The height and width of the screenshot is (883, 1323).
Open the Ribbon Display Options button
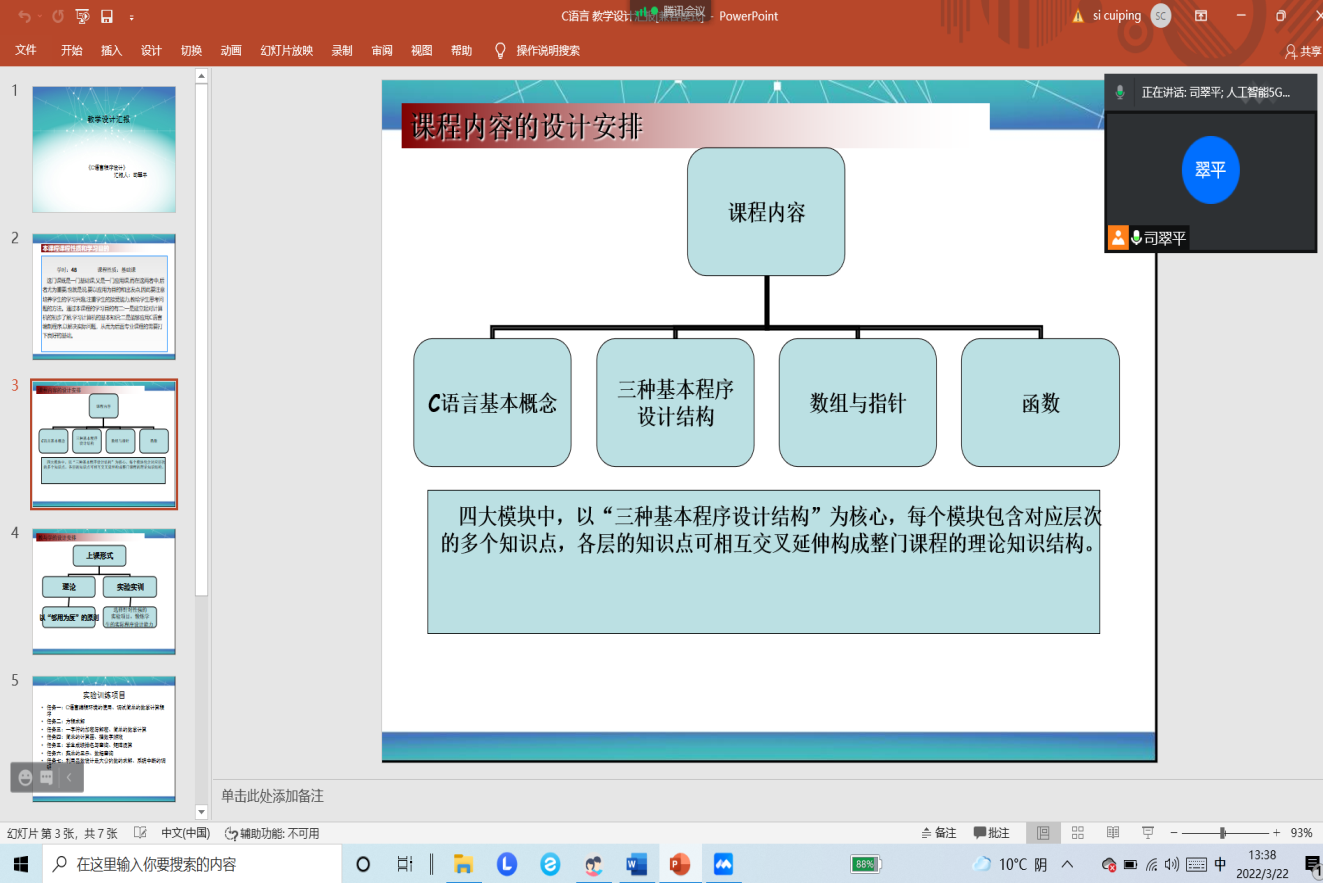1201,16
